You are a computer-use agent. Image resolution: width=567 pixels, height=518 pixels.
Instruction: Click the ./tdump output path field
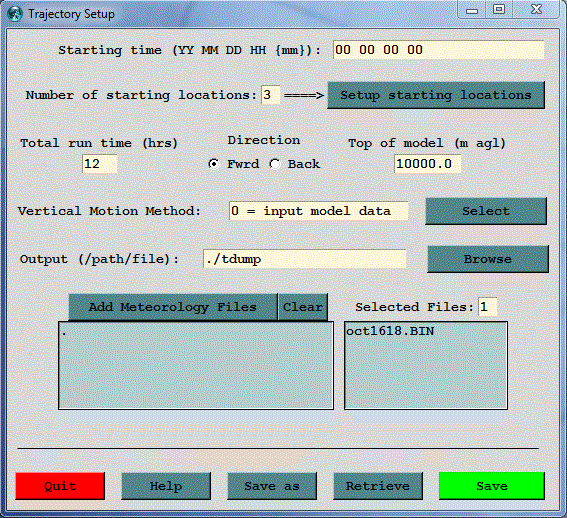pos(305,259)
